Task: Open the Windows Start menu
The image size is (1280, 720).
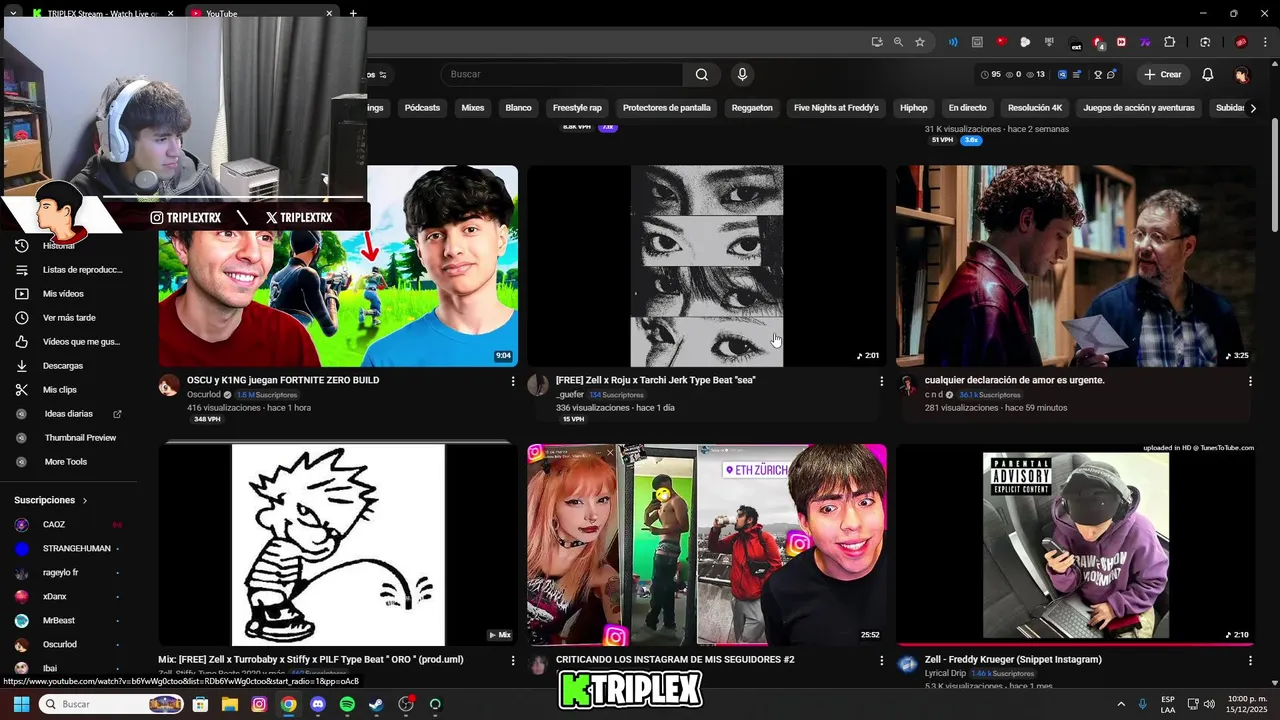Action: click(x=21, y=704)
